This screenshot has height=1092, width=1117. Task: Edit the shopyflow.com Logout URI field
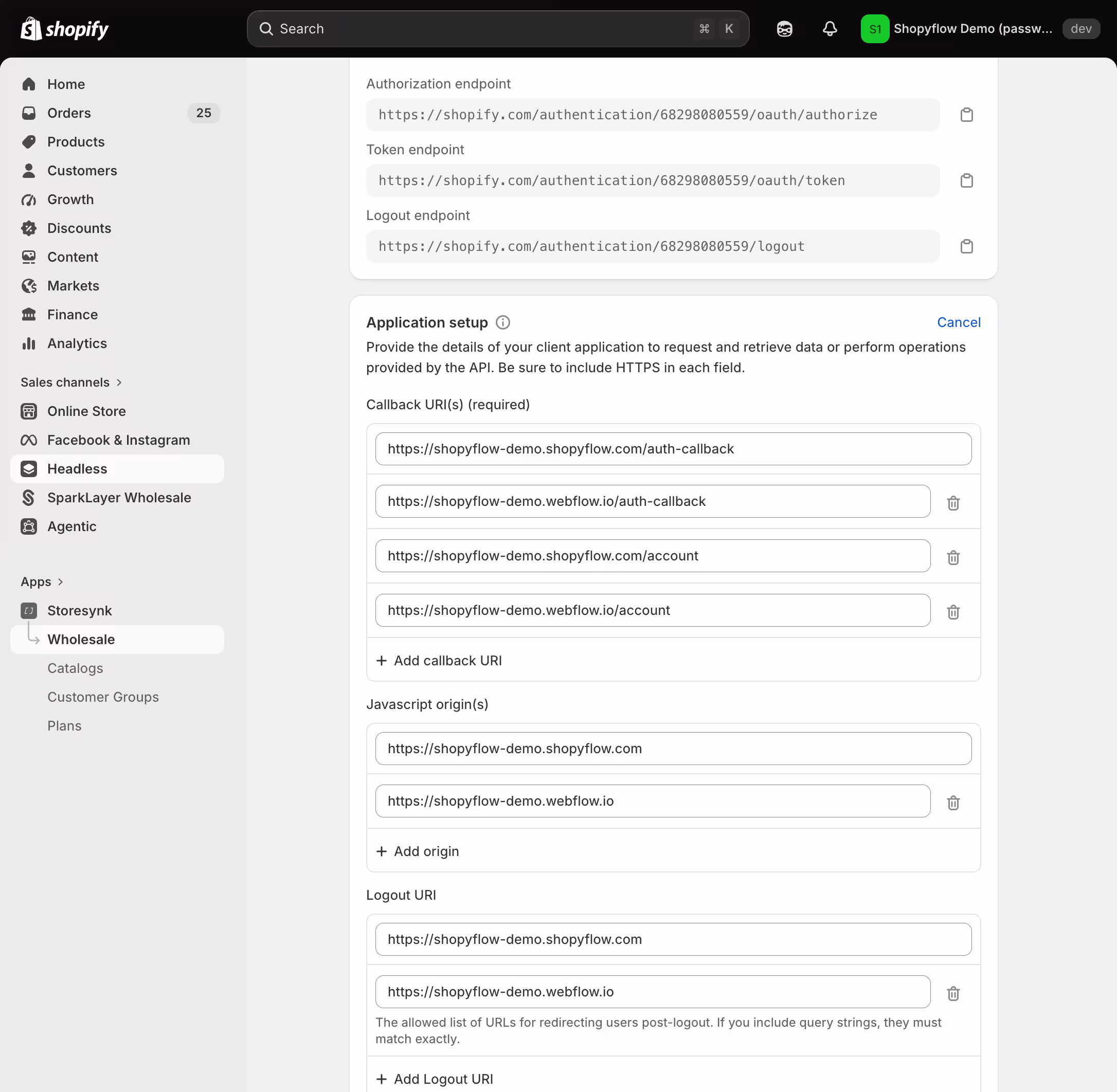(x=673, y=939)
